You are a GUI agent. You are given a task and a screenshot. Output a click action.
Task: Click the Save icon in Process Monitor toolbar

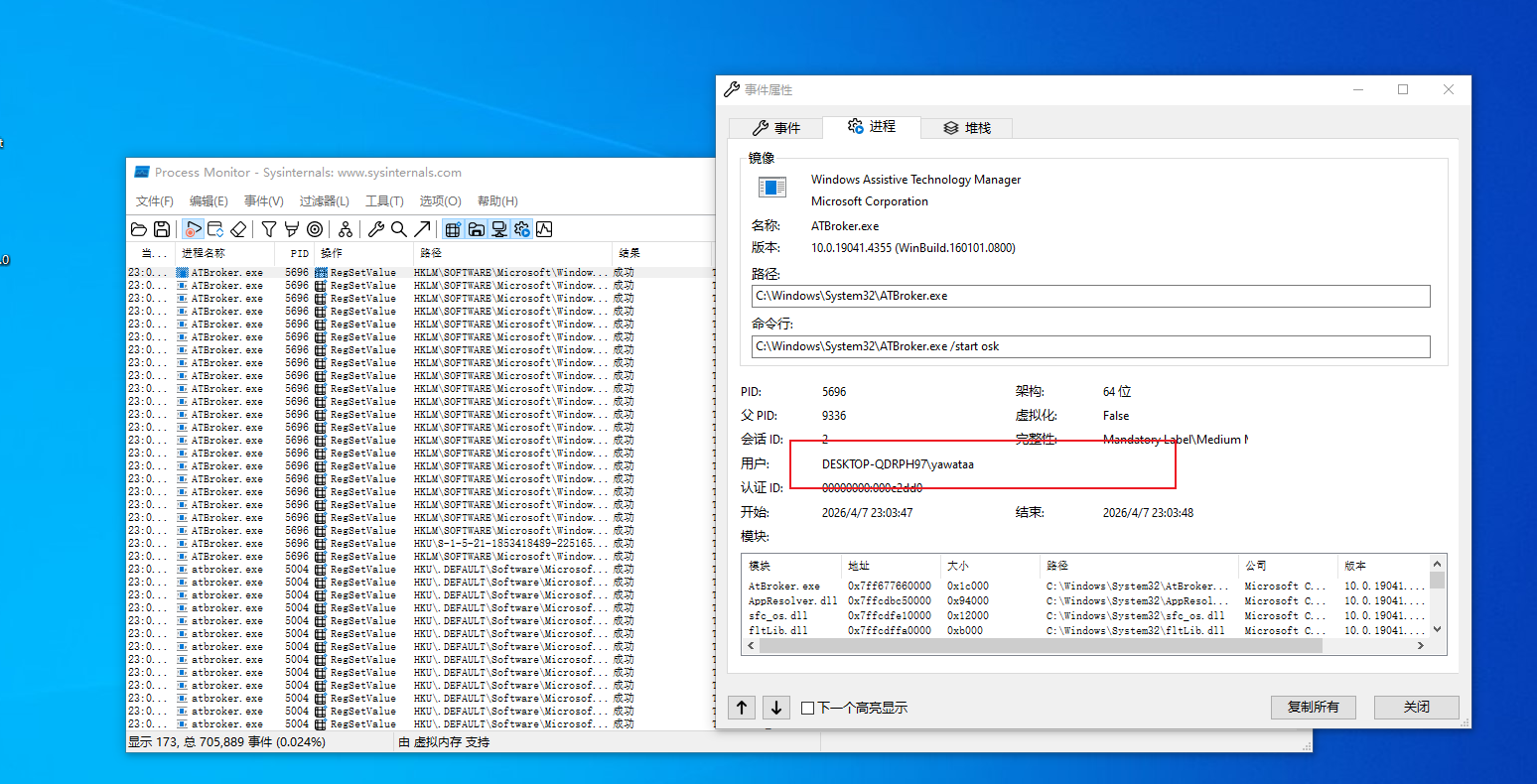click(161, 229)
